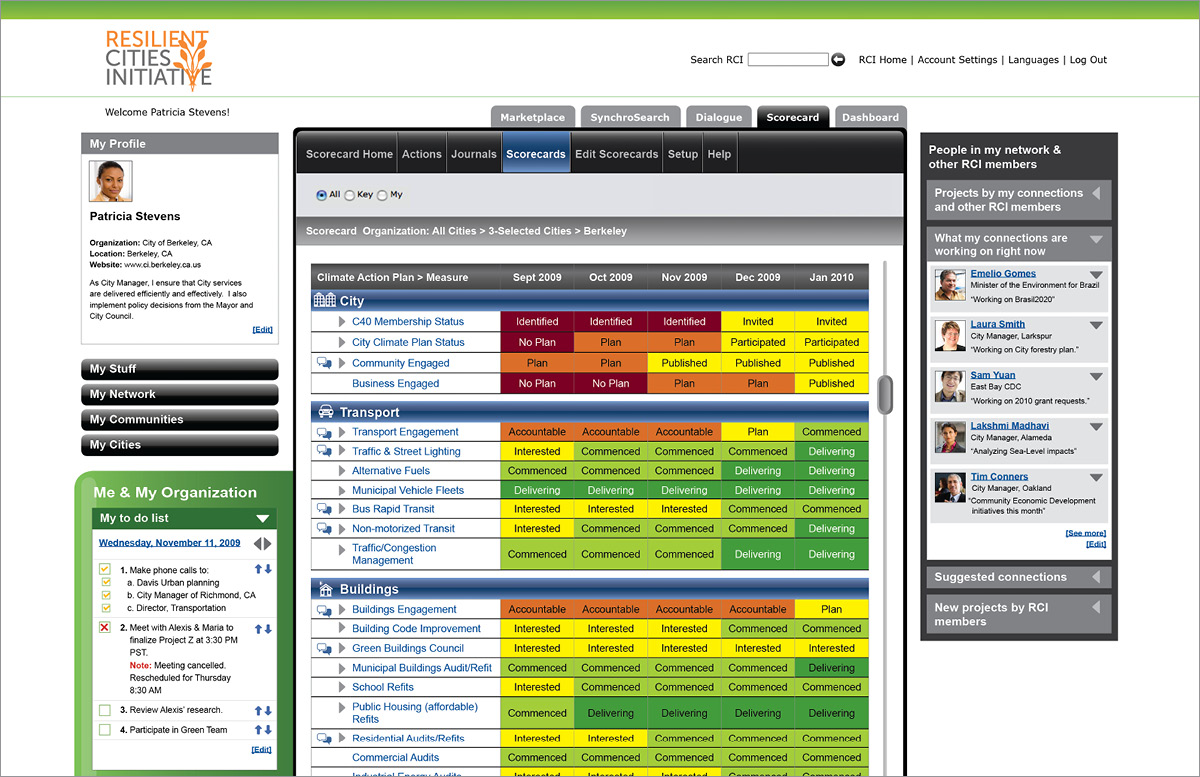Open comment bubble for Bus Rapid Transit
Viewport: 1200px width, 777px height.
(324, 509)
